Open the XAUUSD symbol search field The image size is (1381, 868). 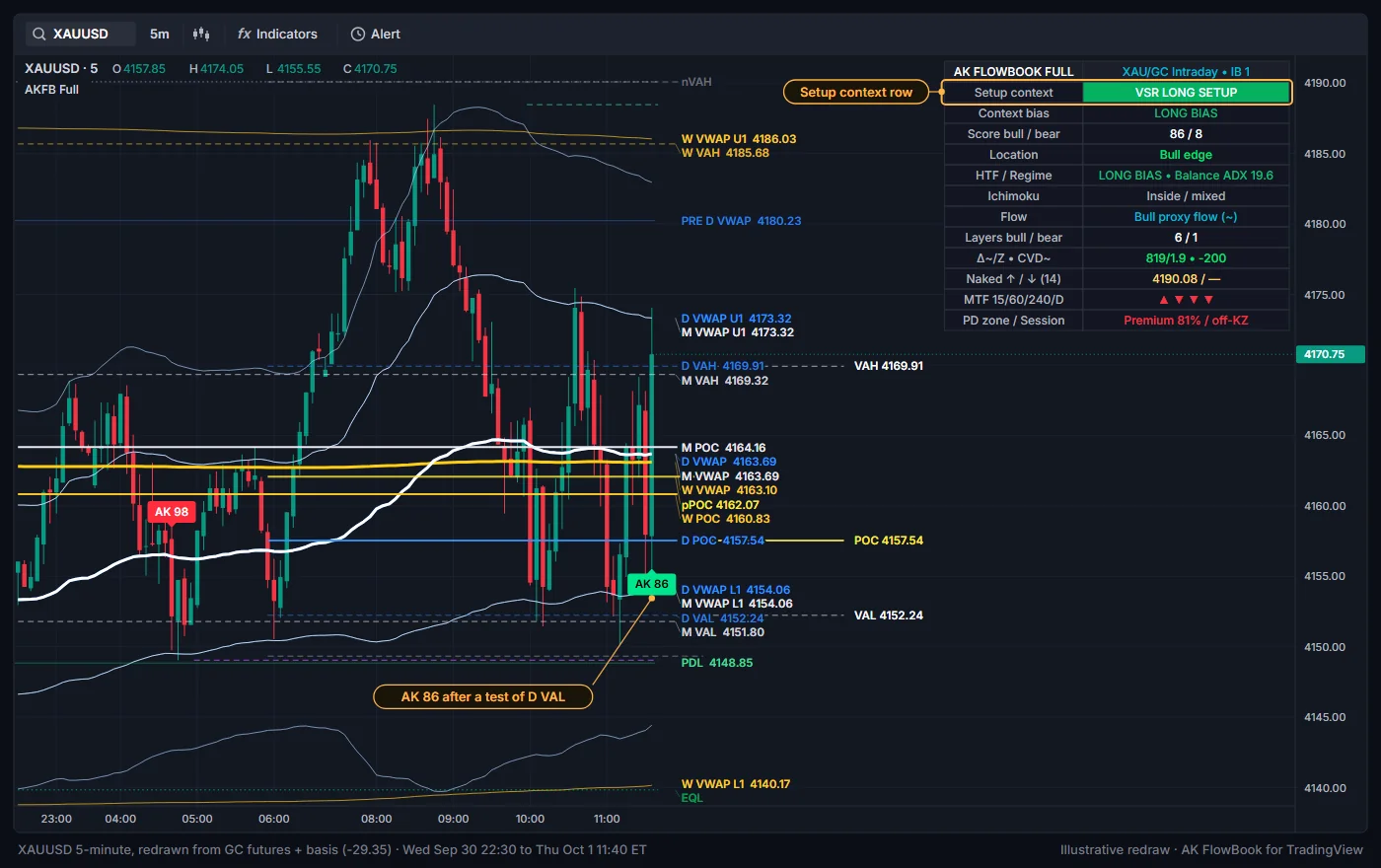click(81, 34)
